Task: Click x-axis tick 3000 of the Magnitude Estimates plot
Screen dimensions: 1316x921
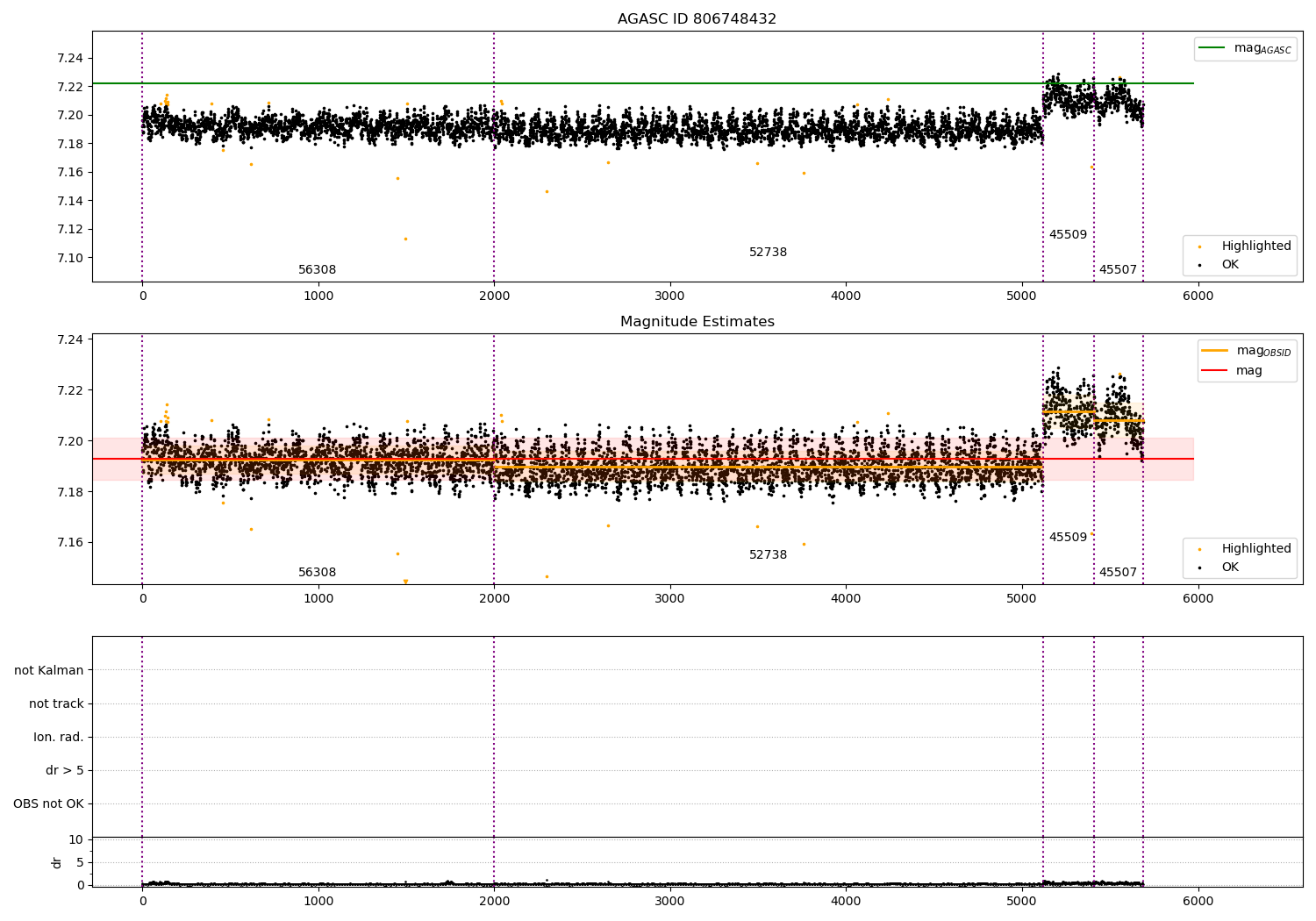Action: pos(670,599)
